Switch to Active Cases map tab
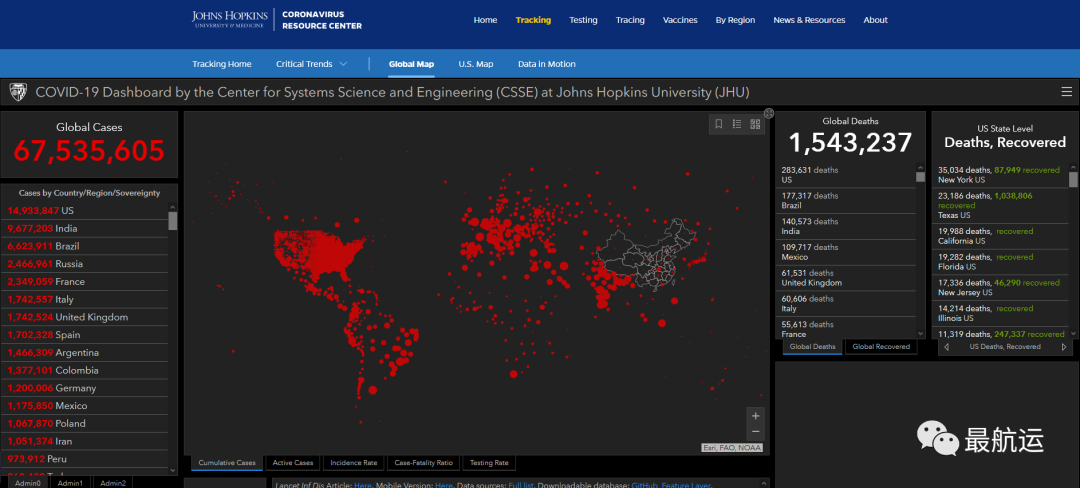Screen dimensions: 1080x488 coord(293,463)
